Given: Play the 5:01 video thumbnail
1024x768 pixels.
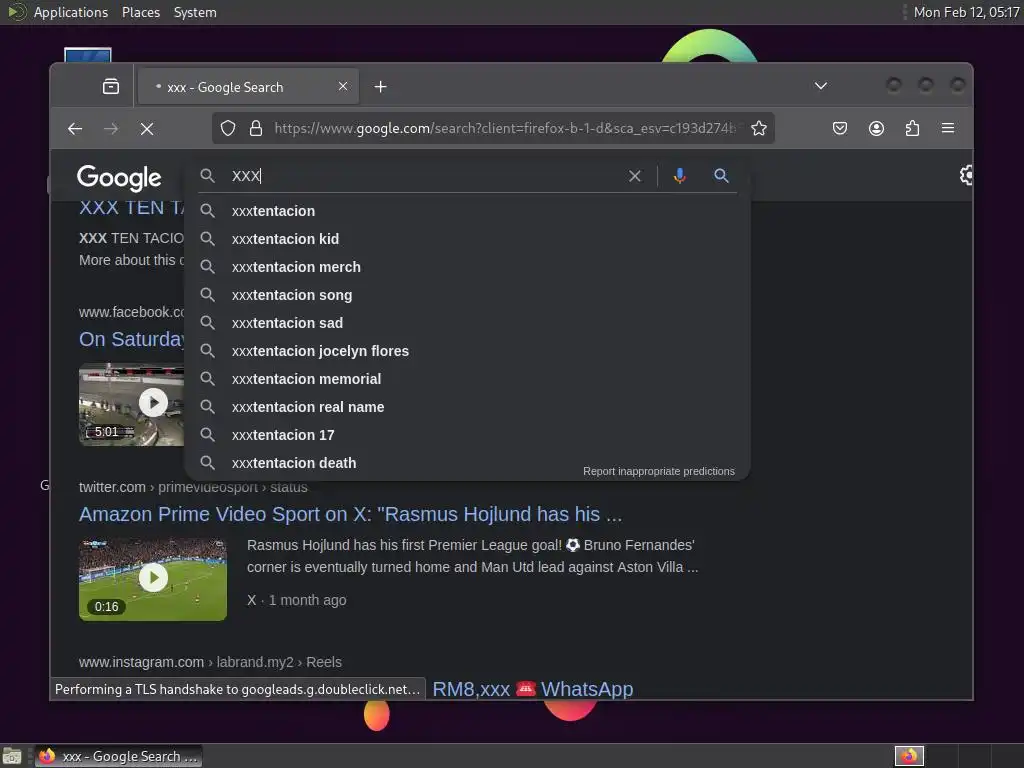Looking at the screenshot, I should click(x=131, y=404).
